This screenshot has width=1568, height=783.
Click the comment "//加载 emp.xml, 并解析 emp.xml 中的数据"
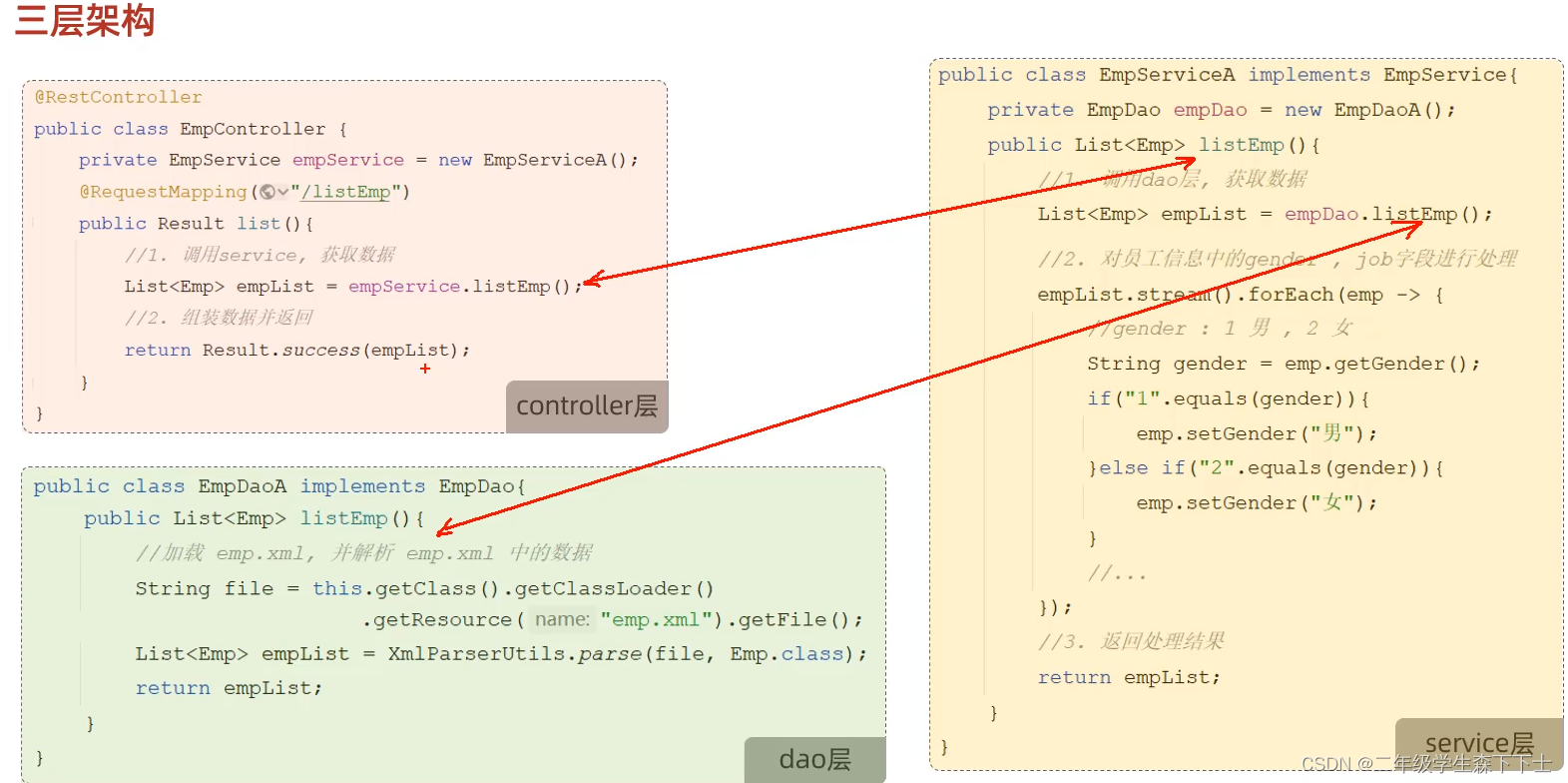[364, 553]
